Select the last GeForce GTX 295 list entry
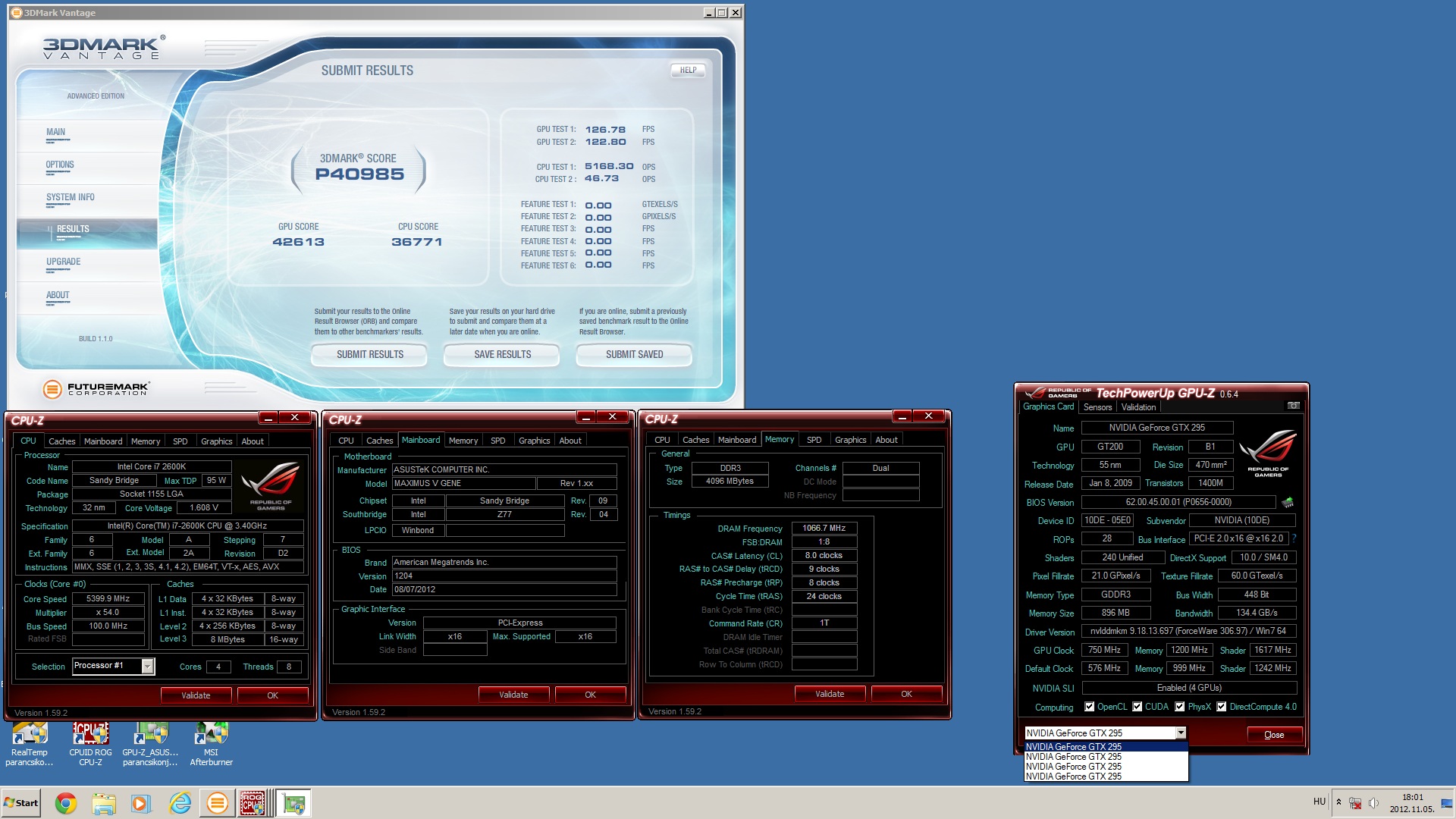1456x819 pixels. click(x=1074, y=777)
